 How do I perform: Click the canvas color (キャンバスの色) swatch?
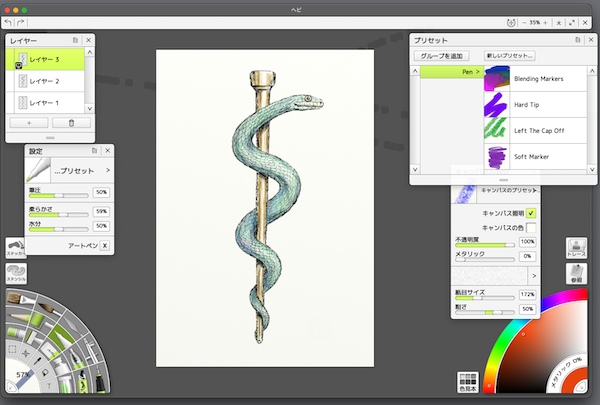(531, 228)
